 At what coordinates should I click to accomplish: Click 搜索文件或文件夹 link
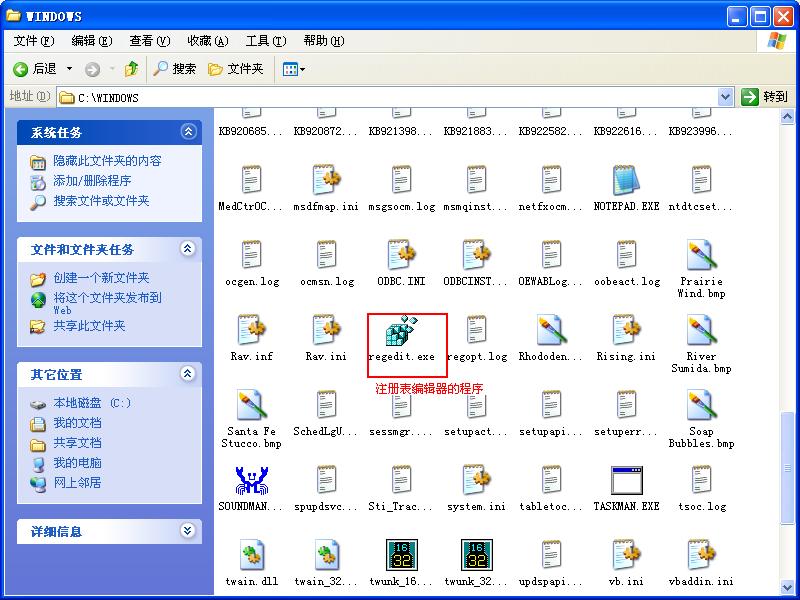101,201
